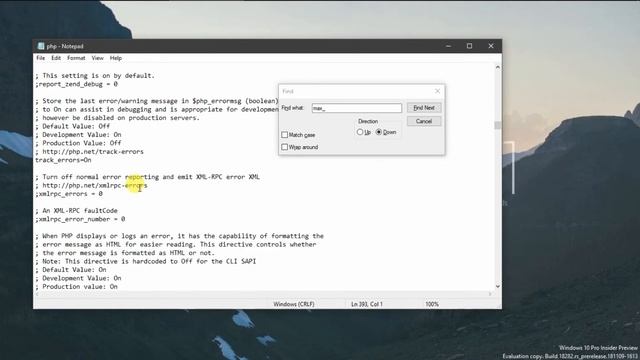Cancel the Find dialog
Image resolution: width=640 pixels, height=360 pixels.
tap(424, 121)
